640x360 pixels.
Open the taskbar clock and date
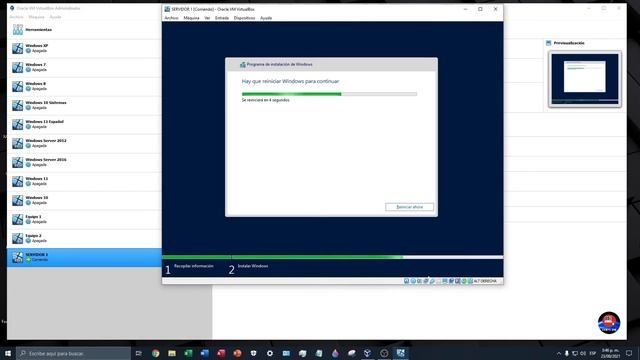610,353
